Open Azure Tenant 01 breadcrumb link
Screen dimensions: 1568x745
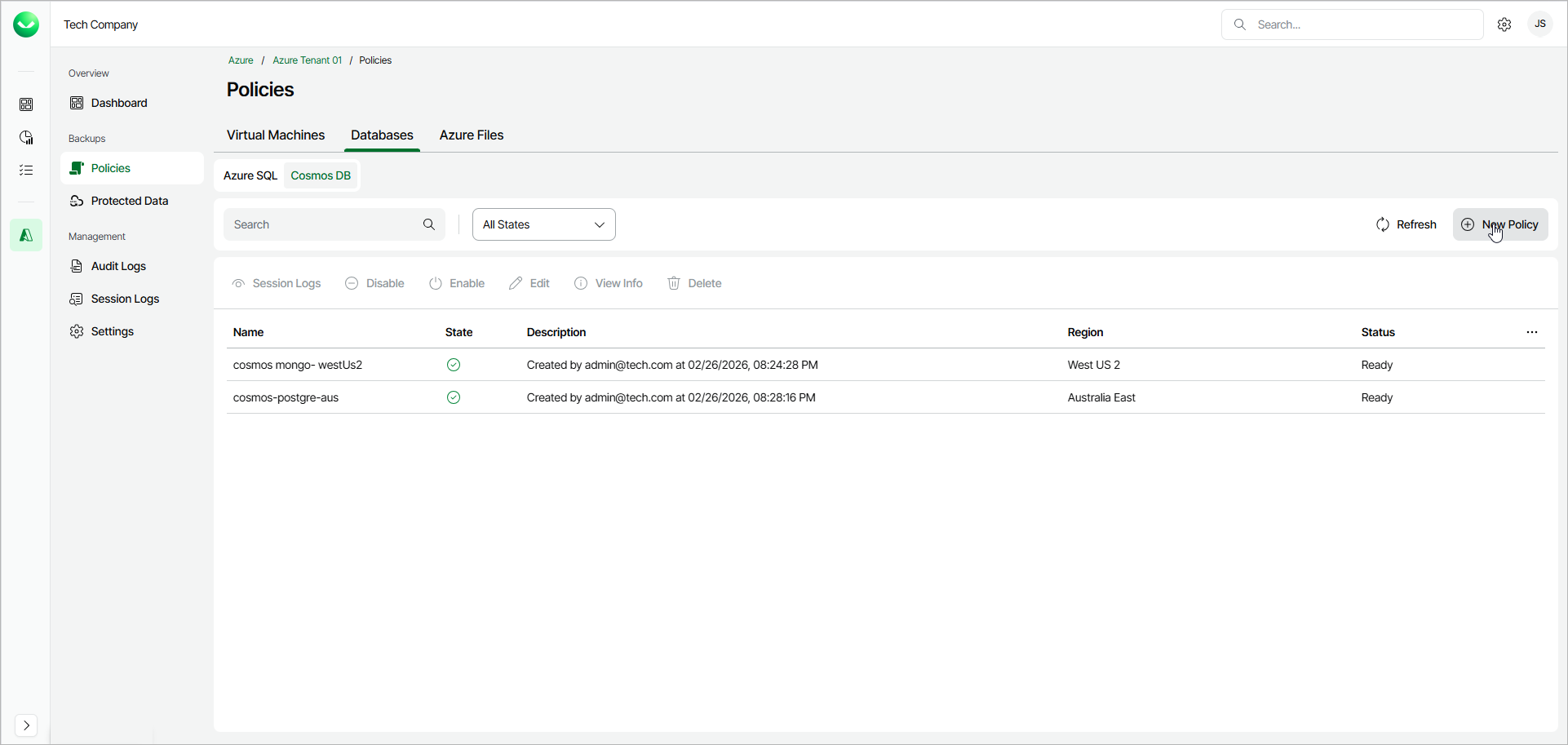(x=307, y=60)
